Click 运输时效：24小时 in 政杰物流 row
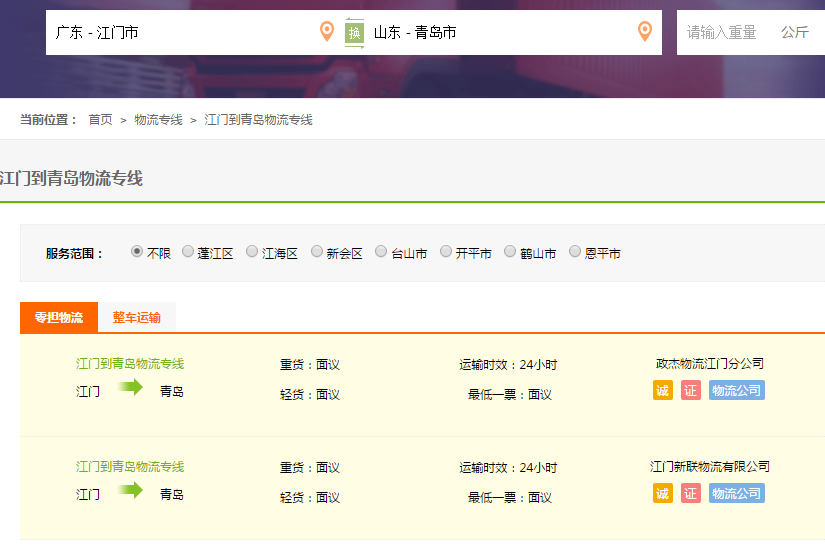The width and height of the screenshot is (825, 553). pos(508,365)
